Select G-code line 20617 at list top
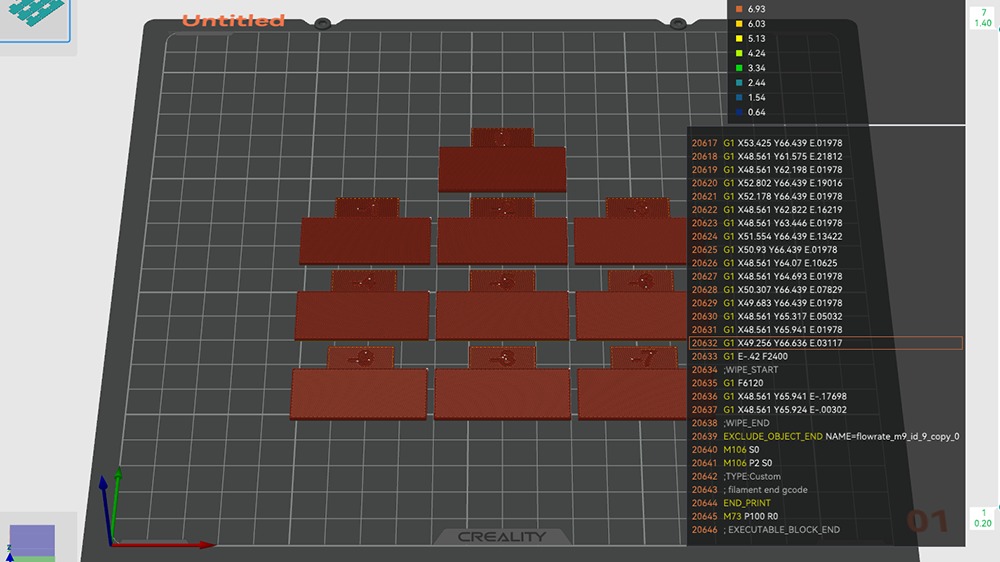 pos(782,143)
